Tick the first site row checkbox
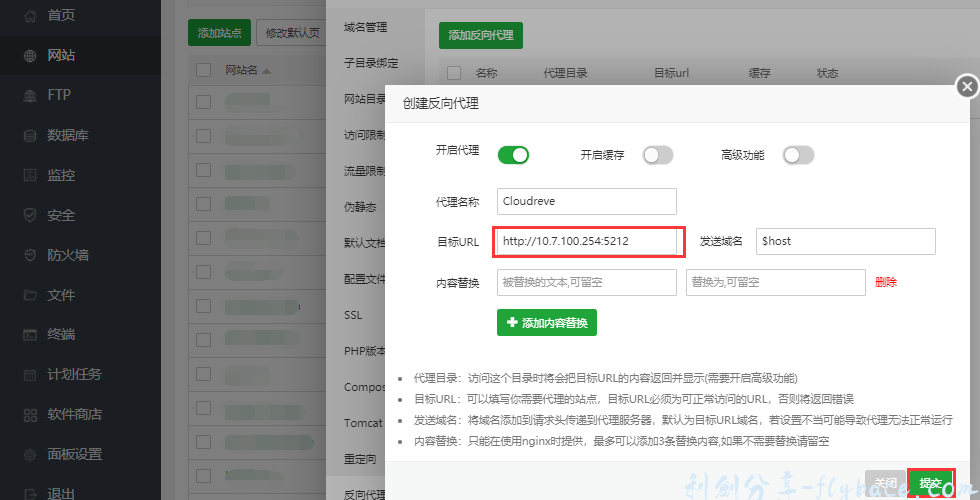Screen dimensions: 980x500 click(x=204, y=102)
